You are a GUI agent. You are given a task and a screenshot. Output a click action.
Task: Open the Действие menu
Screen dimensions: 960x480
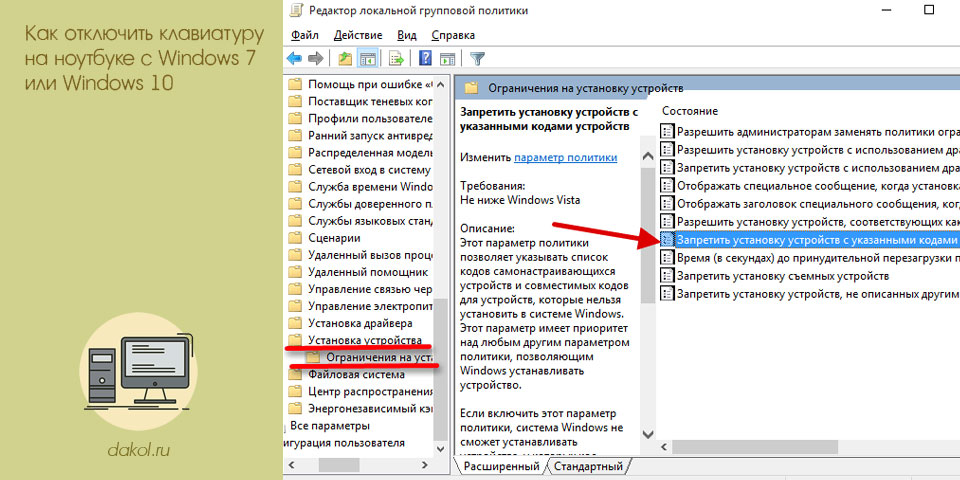(358, 35)
